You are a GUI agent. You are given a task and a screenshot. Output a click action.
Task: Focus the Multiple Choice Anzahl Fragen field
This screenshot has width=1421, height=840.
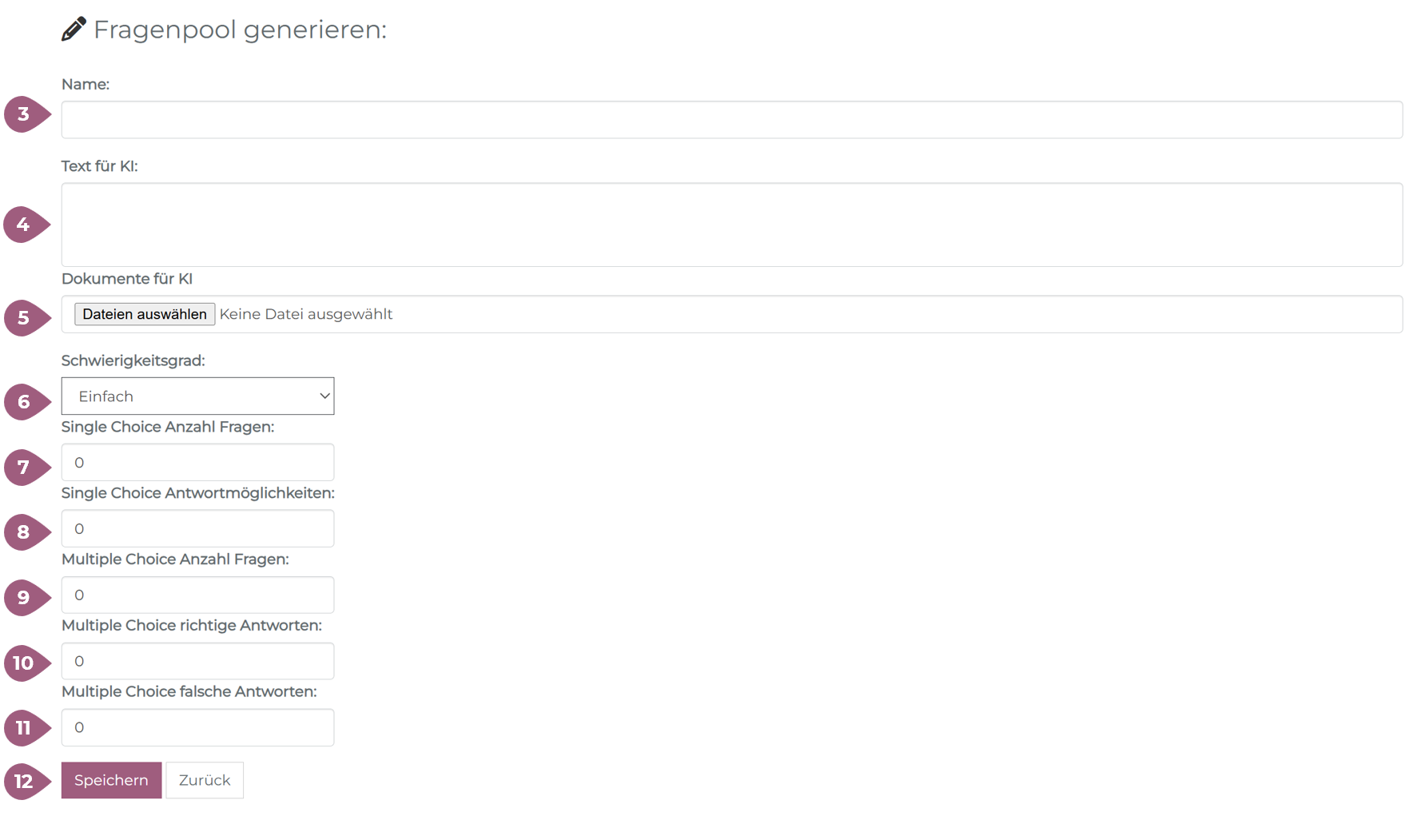point(197,595)
